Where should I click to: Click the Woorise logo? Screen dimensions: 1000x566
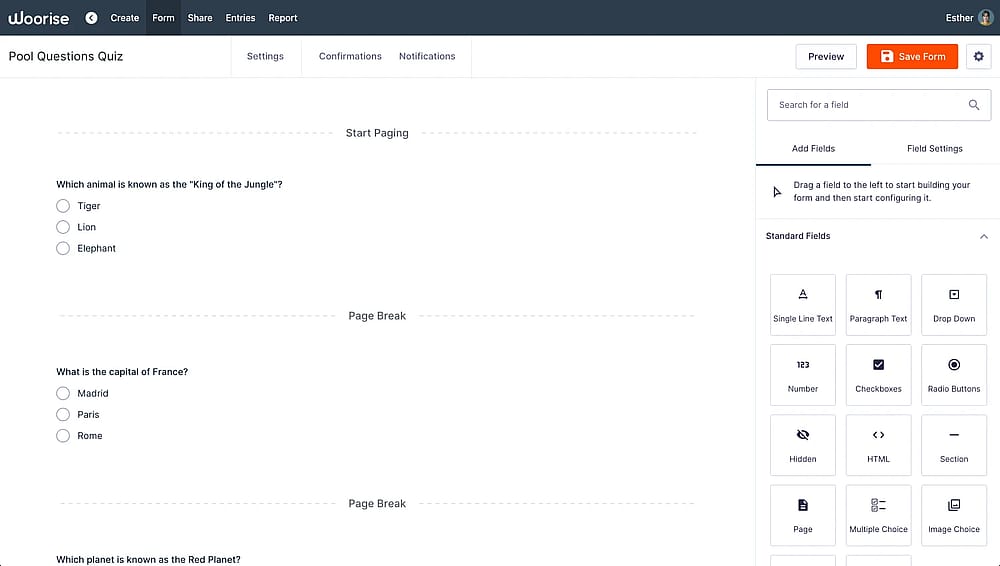click(38, 18)
